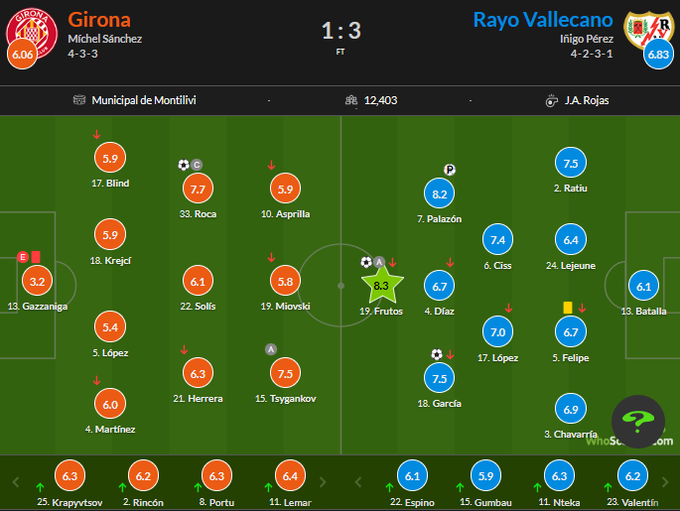This screenshot has width=680, height=511.
Task: Click Rayo Vallecano's 6.83 team rating badge
Action: coord(658,54)
